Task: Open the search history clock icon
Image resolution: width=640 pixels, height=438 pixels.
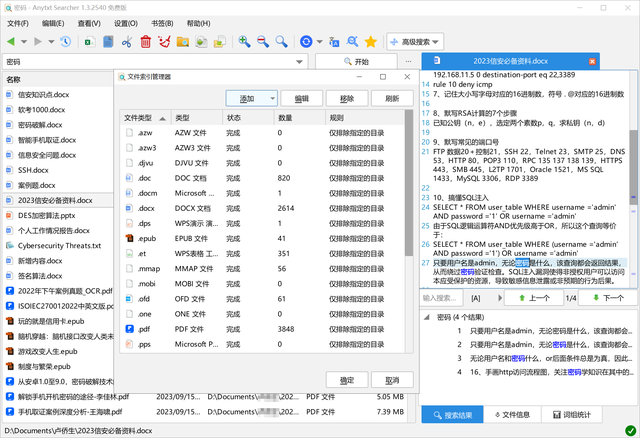Action: point(65,41)
